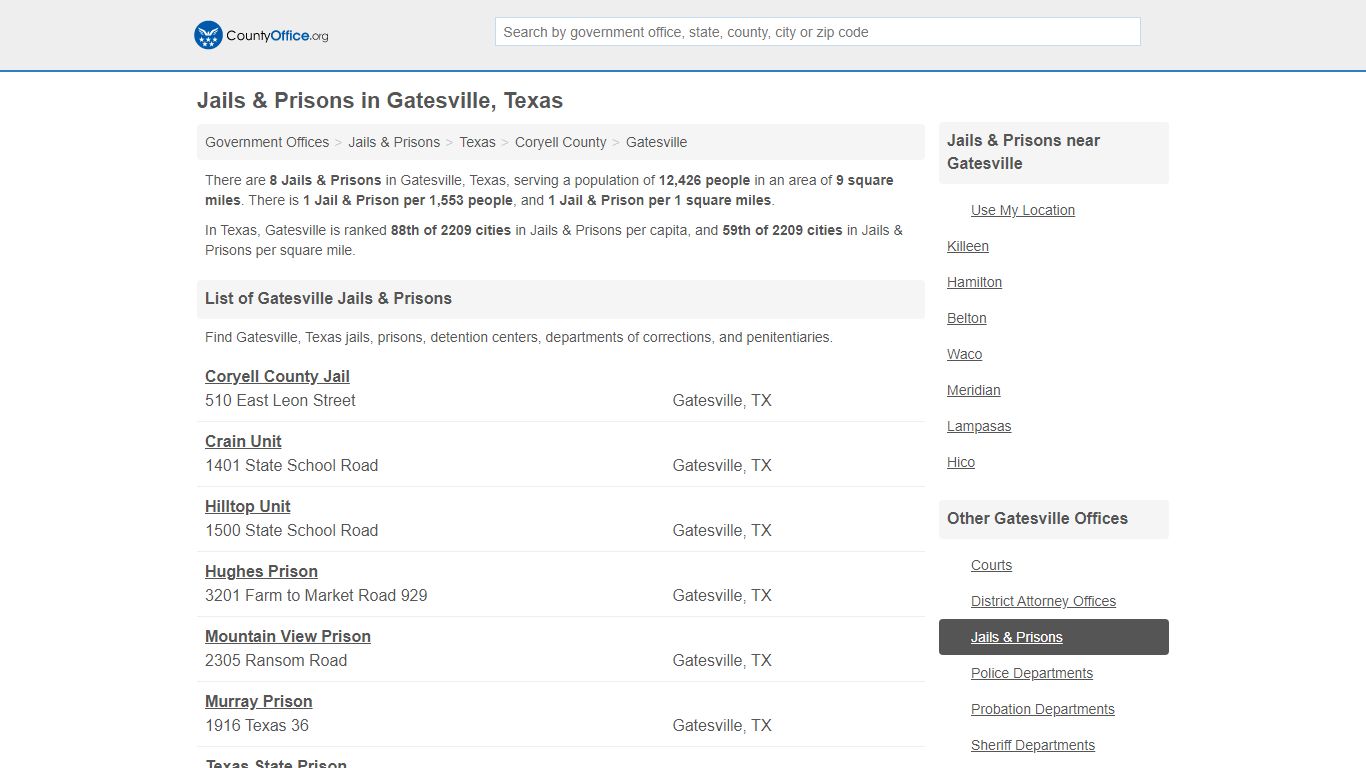Open Hilltop Unit listing
This screenshot has height=768, width=1366.
pos(248,506)
